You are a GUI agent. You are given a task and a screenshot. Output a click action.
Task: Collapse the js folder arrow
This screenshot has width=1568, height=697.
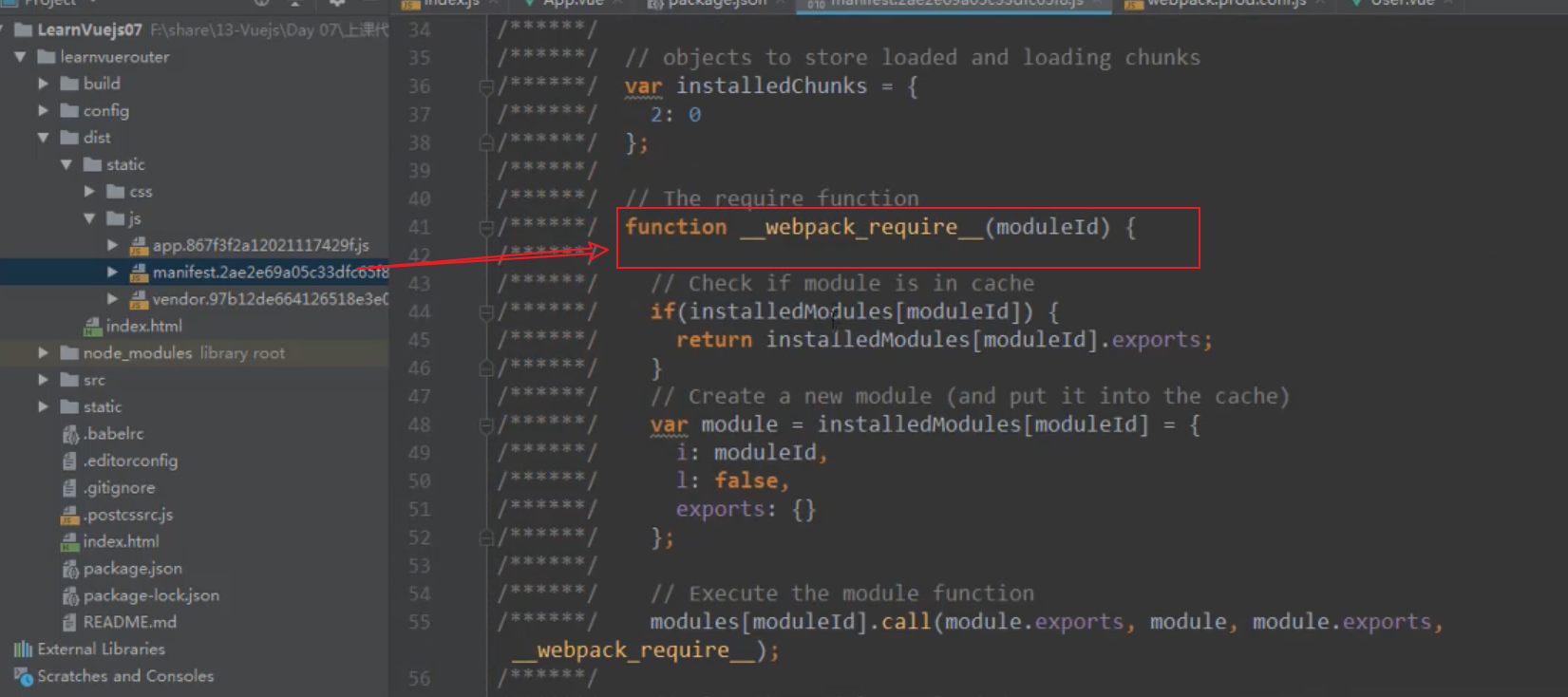[x=89, y=218]
